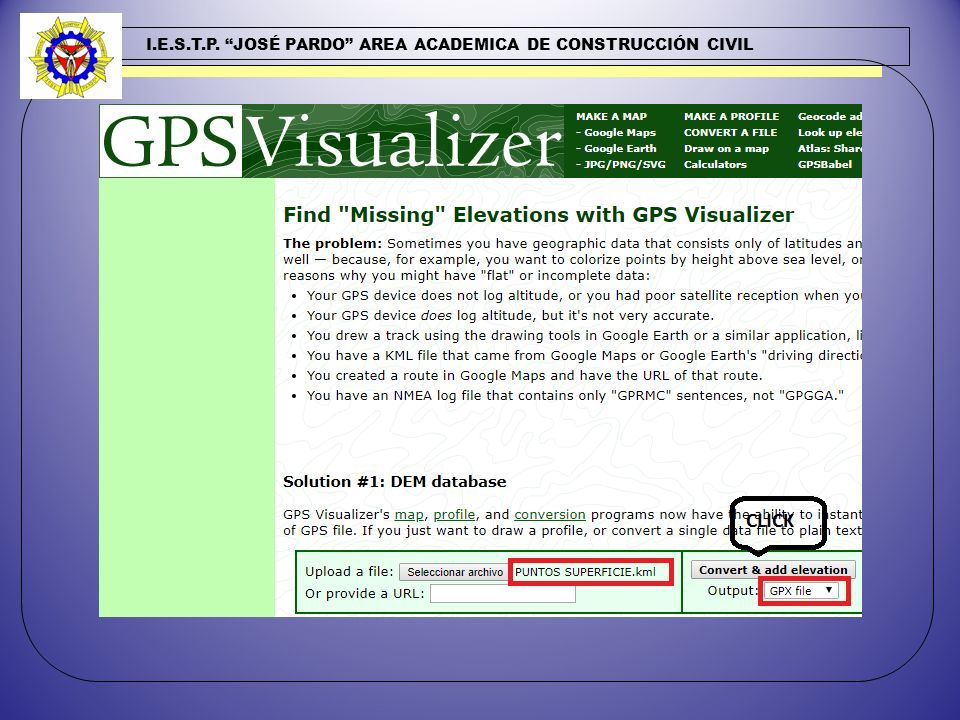Screen dimensions: 960x720
Task: Click Convert & add elevation button
Action: [773, 570]
